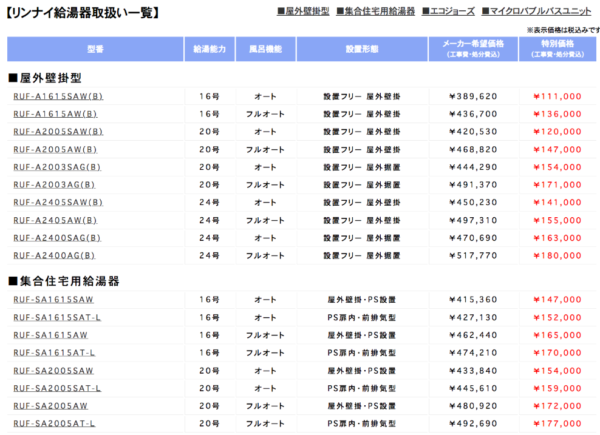This screenshot has height=435, width=600.
Task: Open model RUF-A2400AG(B) link
Action: tap(54, 256)
